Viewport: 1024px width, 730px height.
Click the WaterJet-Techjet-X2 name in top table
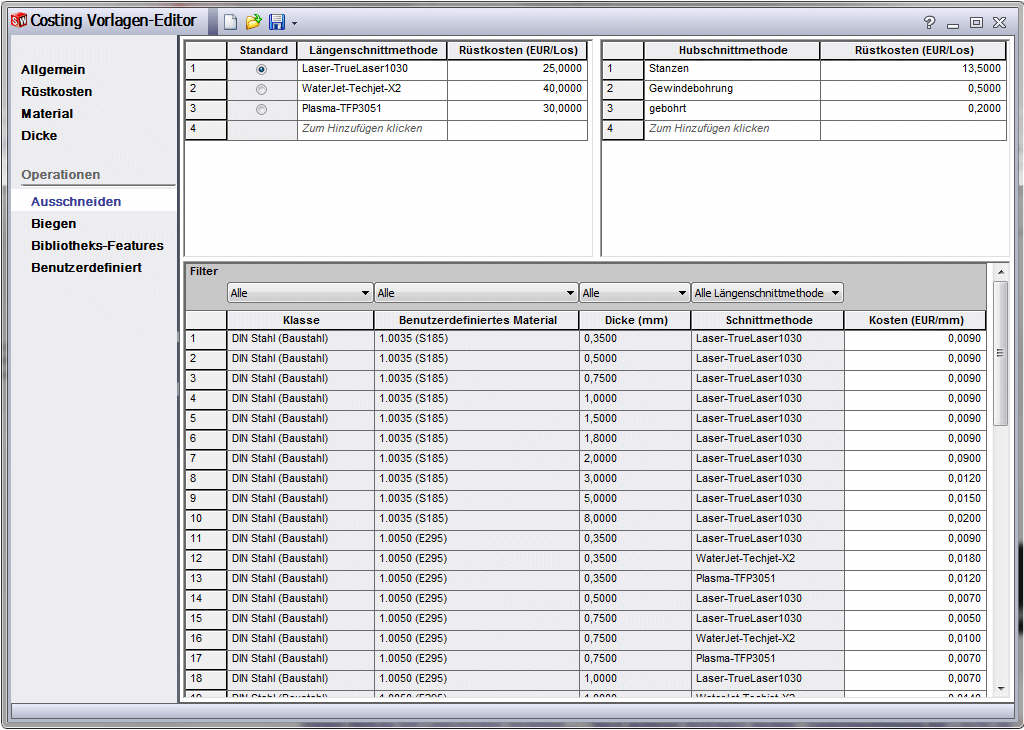click(372, 89)
